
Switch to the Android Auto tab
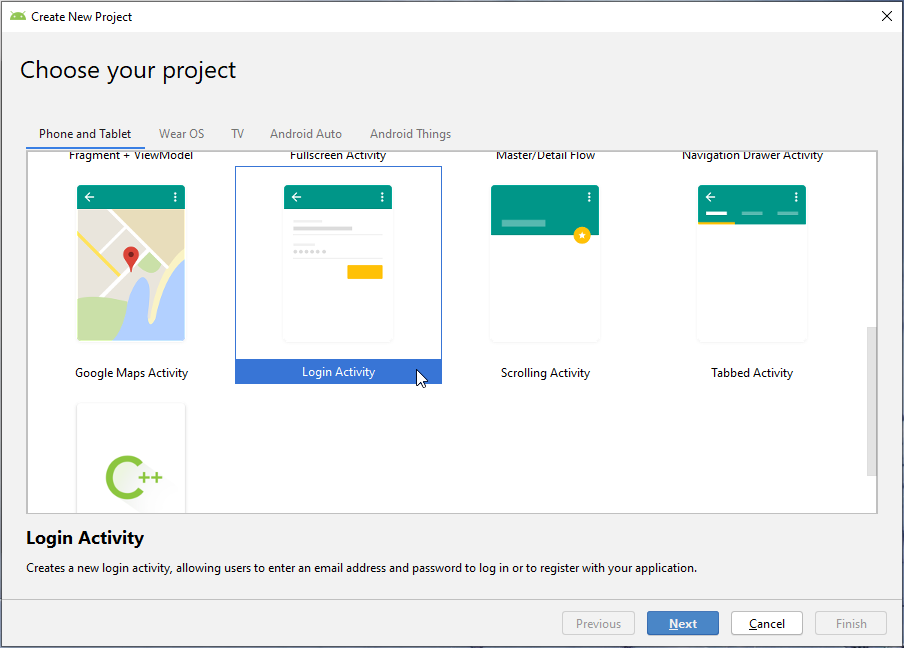coord(306,134)
